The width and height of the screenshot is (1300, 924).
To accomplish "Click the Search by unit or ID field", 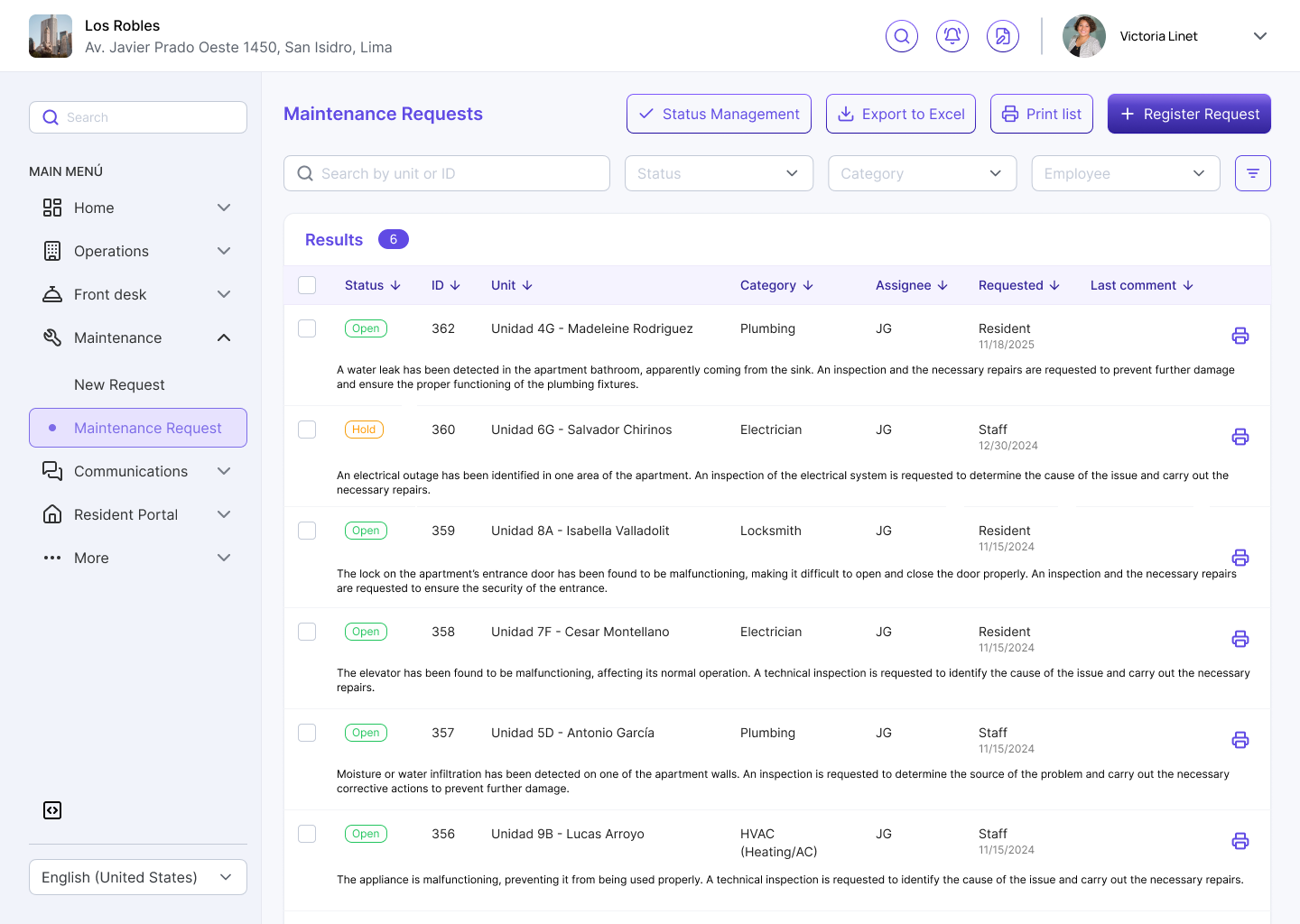I will point(447,173).
